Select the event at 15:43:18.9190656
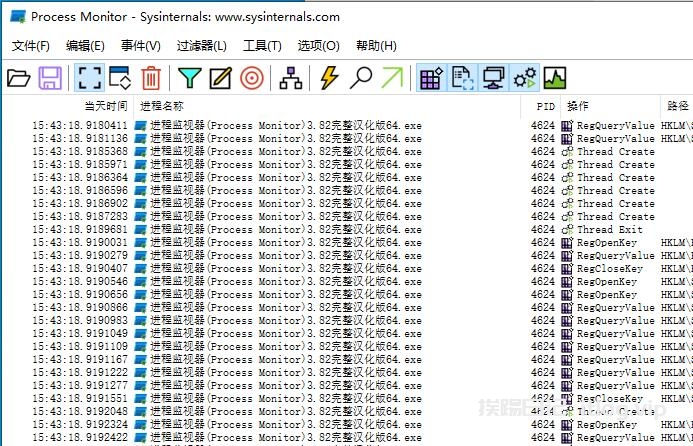 click(x=346, y=294)
